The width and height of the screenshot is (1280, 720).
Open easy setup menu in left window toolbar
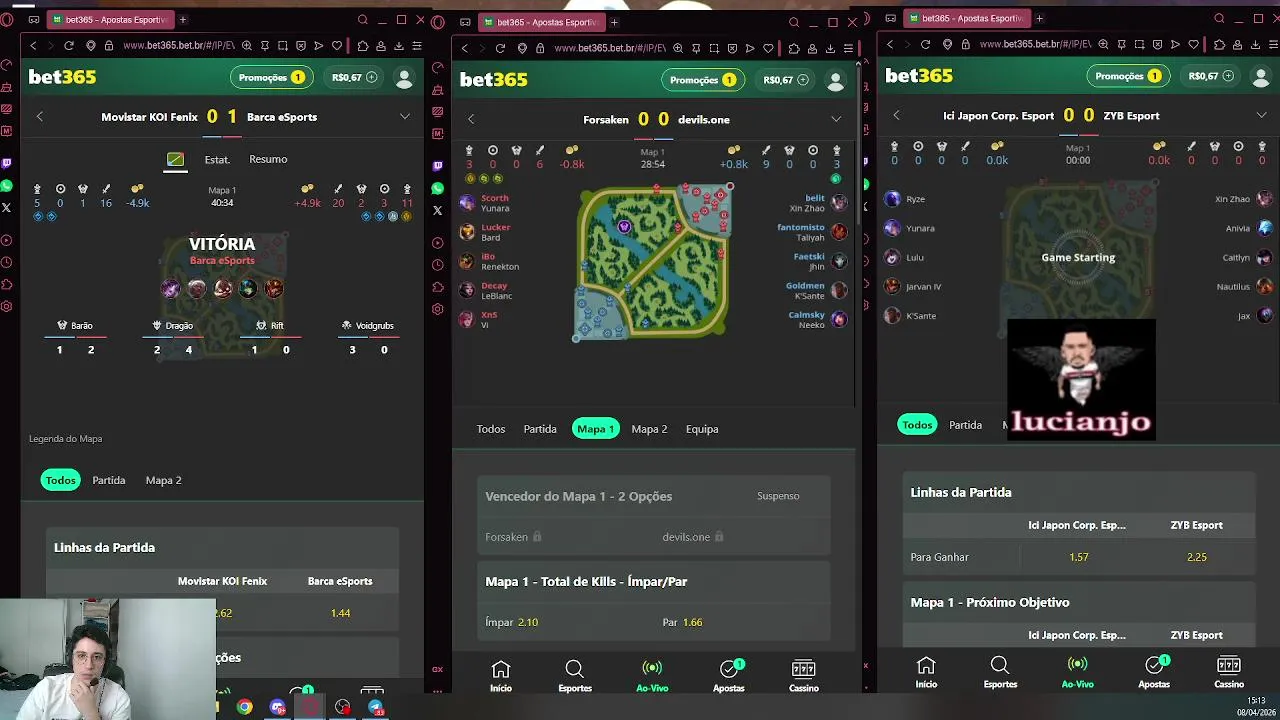coord(418,45)
